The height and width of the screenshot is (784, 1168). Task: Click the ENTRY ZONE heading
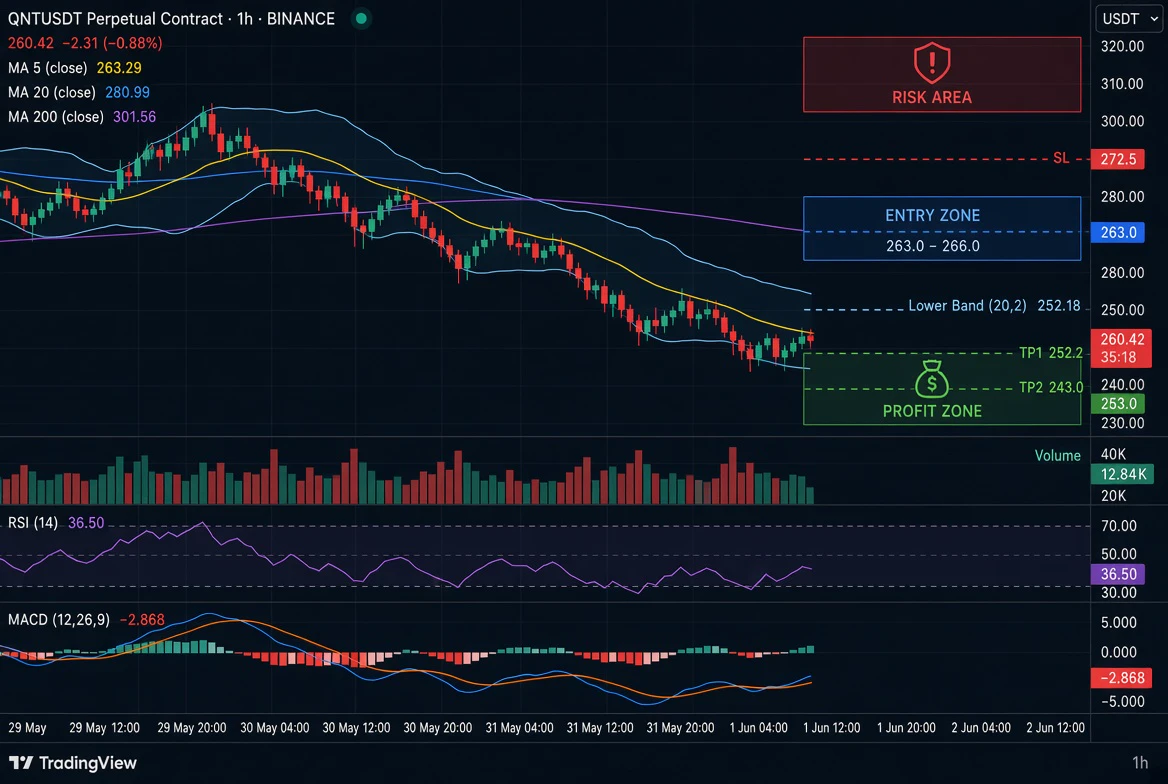pyautogui.click(x=933, y=215)
